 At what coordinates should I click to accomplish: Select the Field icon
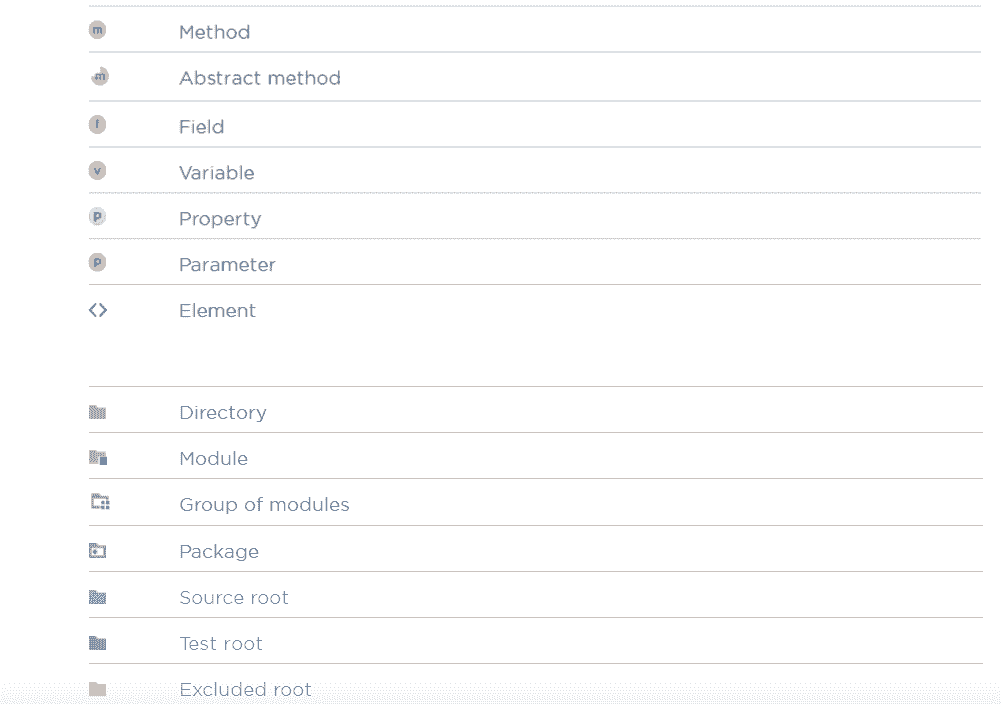point(97,125)
